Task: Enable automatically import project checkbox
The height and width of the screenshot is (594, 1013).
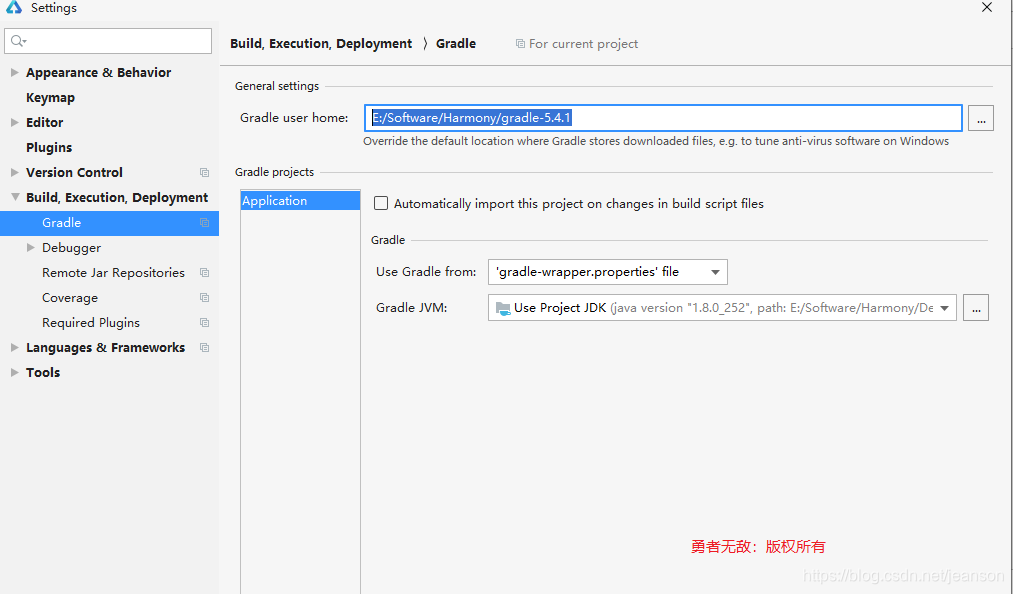Action: coord(381,204)
